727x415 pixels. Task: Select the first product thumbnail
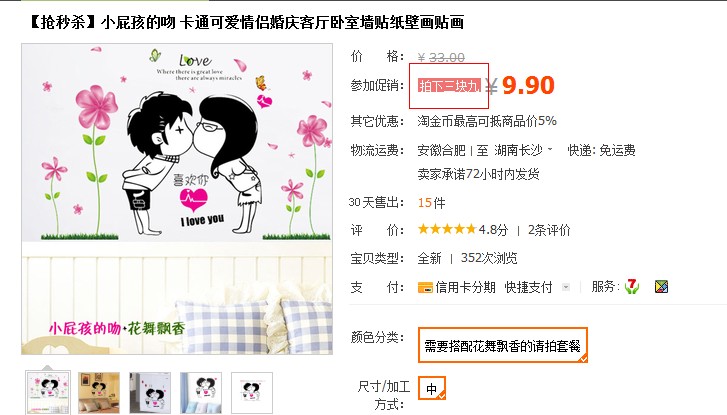(x=48, y=392)
